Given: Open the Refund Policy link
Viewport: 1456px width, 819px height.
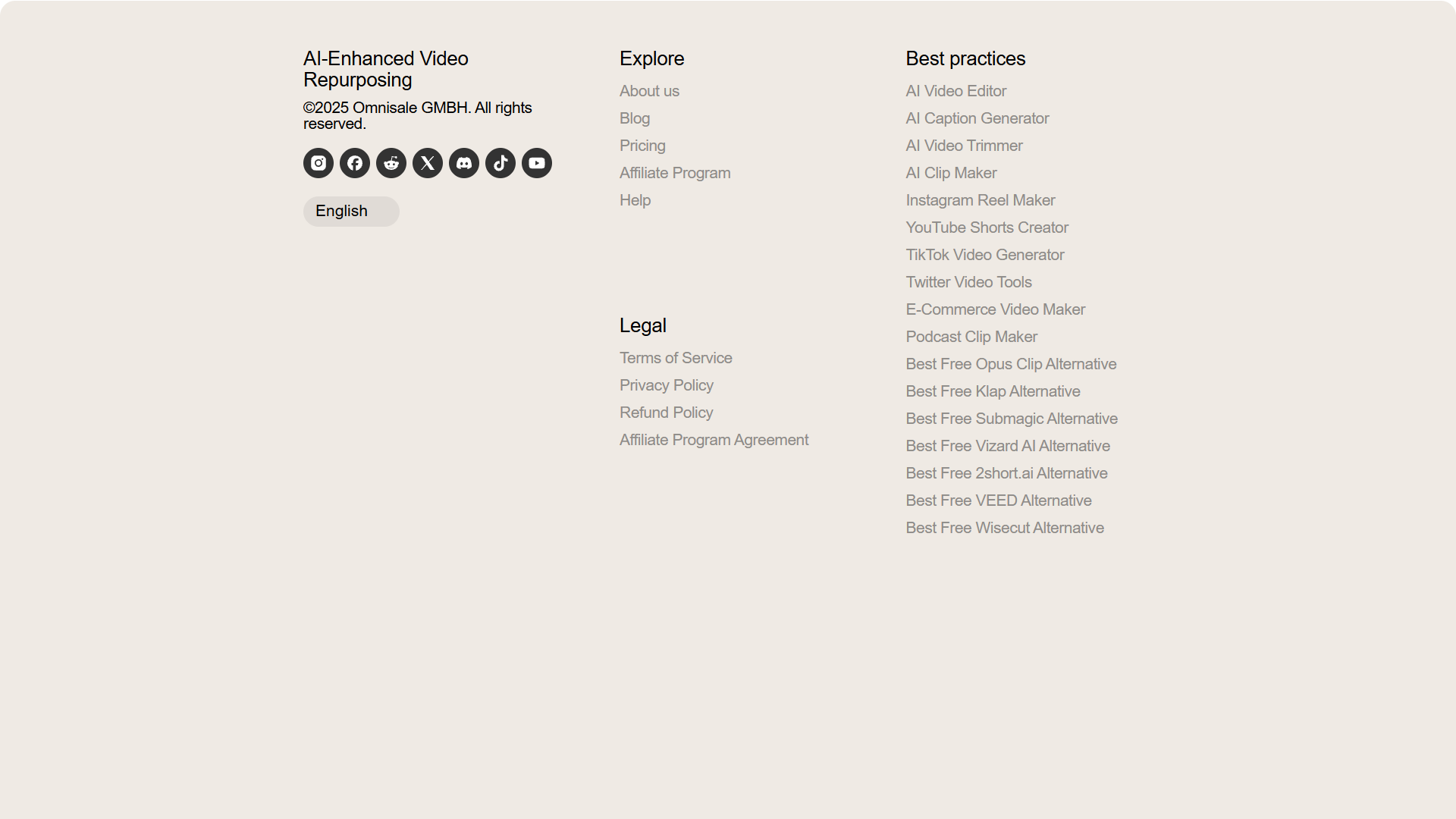Looking at the screenshot, I should 666,413.
